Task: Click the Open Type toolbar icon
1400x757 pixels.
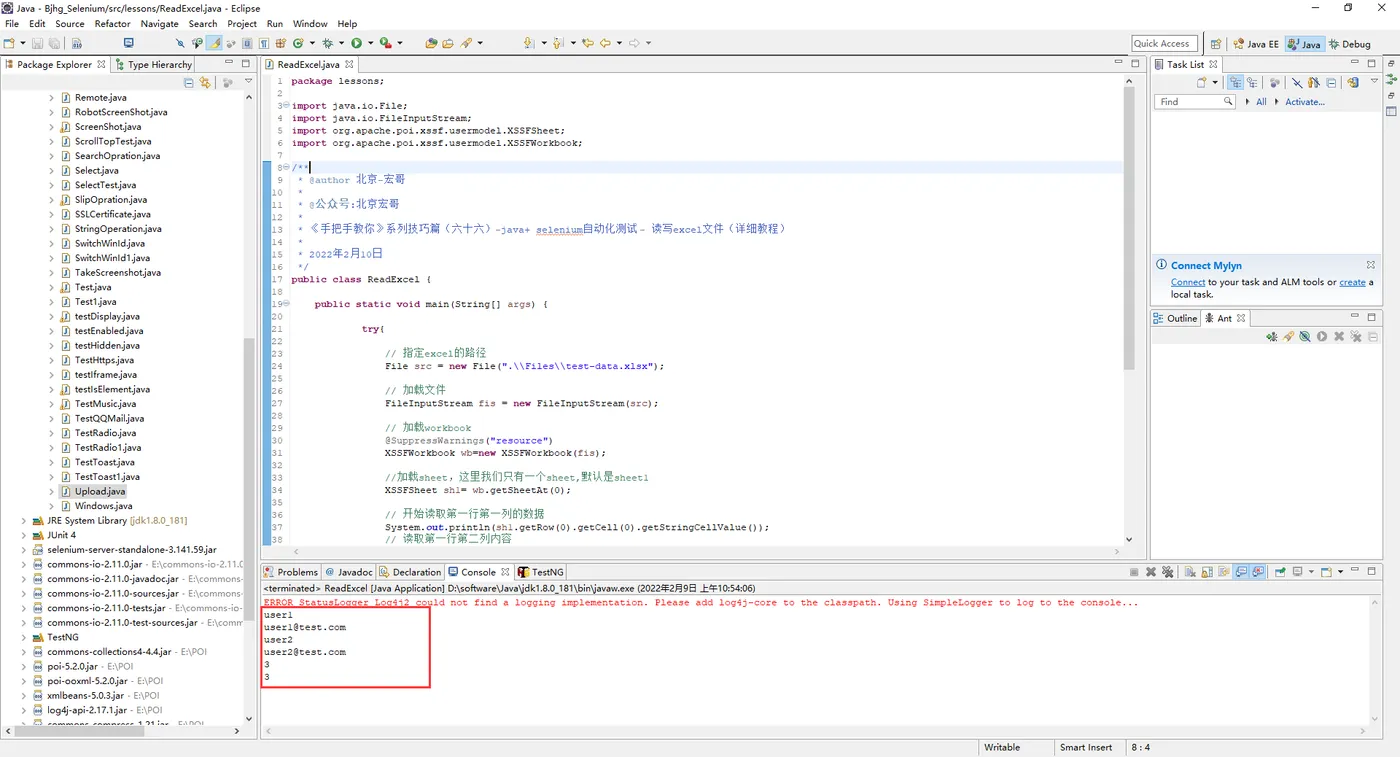Action: point(431,43)
